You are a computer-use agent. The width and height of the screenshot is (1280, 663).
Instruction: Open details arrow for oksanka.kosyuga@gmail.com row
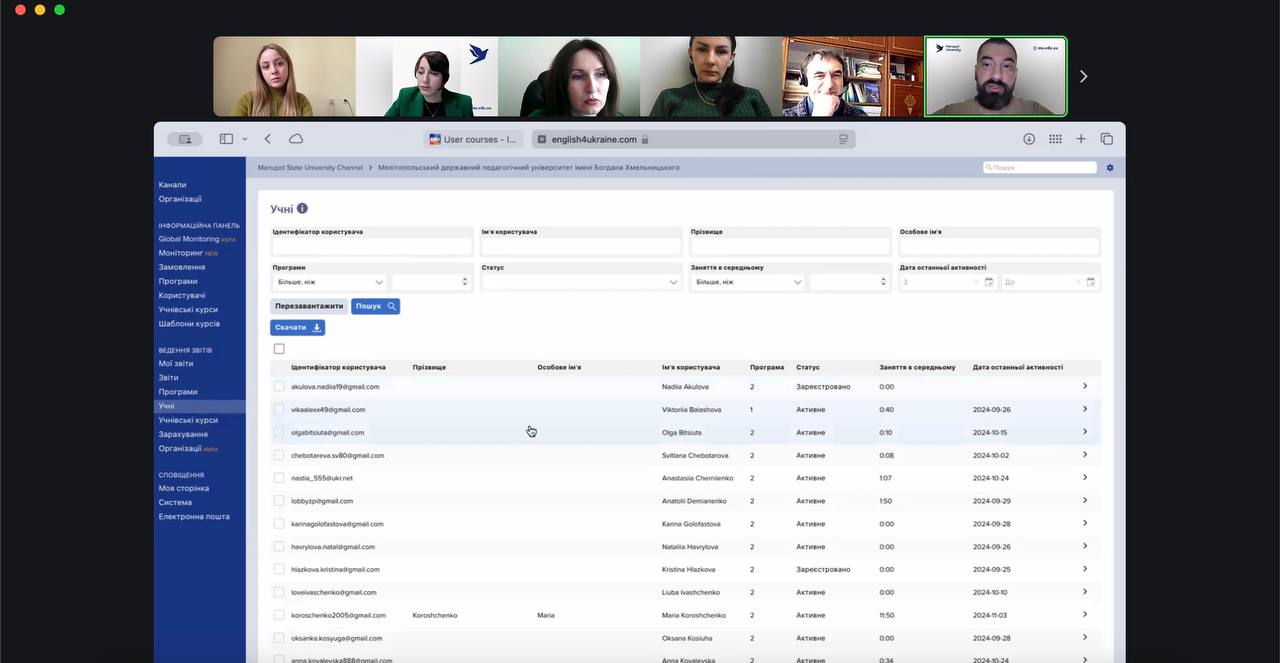pos(1085,638)
